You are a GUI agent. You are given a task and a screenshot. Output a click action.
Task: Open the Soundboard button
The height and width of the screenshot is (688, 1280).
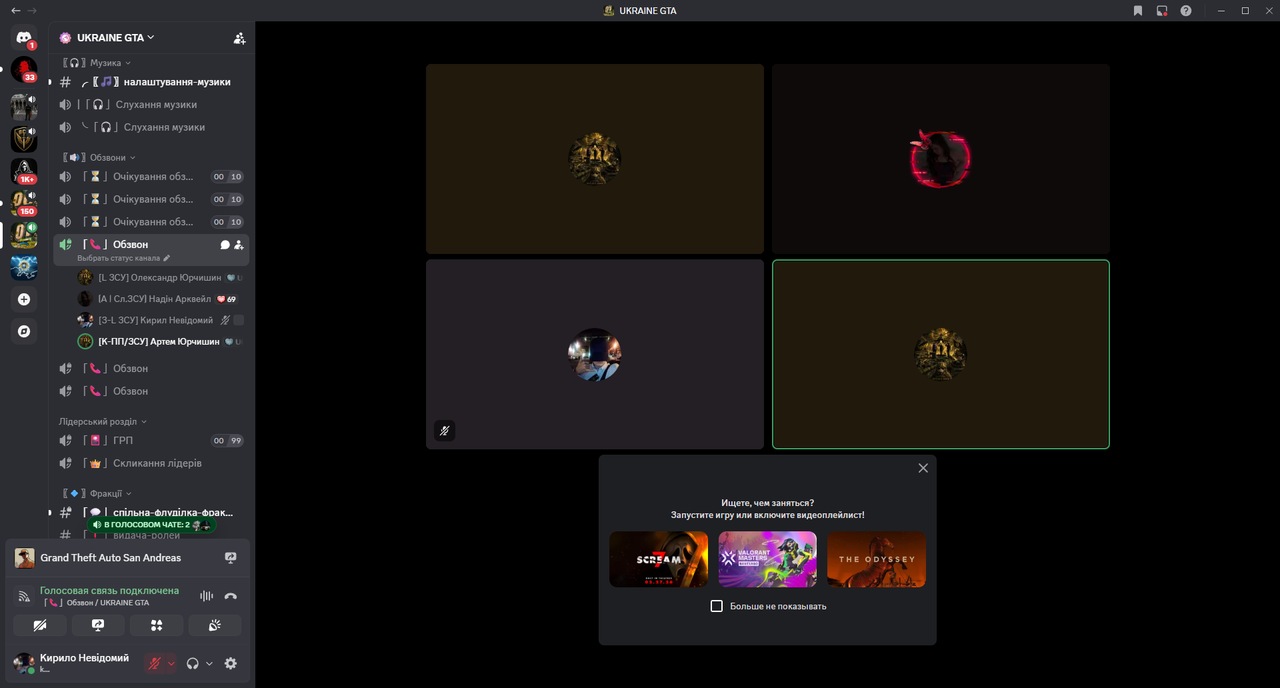(x=214, y=625)
